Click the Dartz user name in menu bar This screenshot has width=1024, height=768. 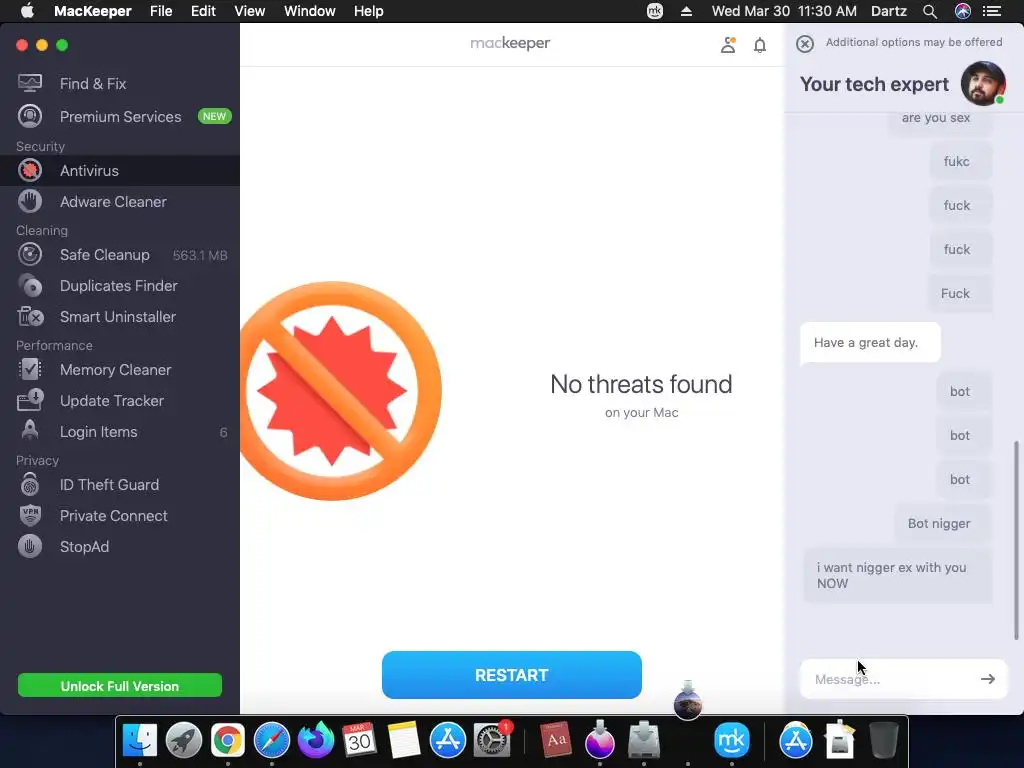[x=889, y=11]
